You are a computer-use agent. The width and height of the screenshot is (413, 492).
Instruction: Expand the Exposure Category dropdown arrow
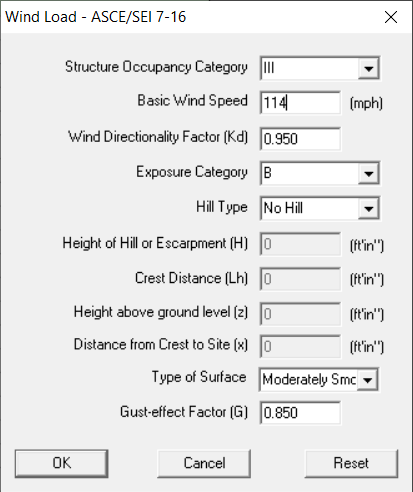[x=368, y=173]
